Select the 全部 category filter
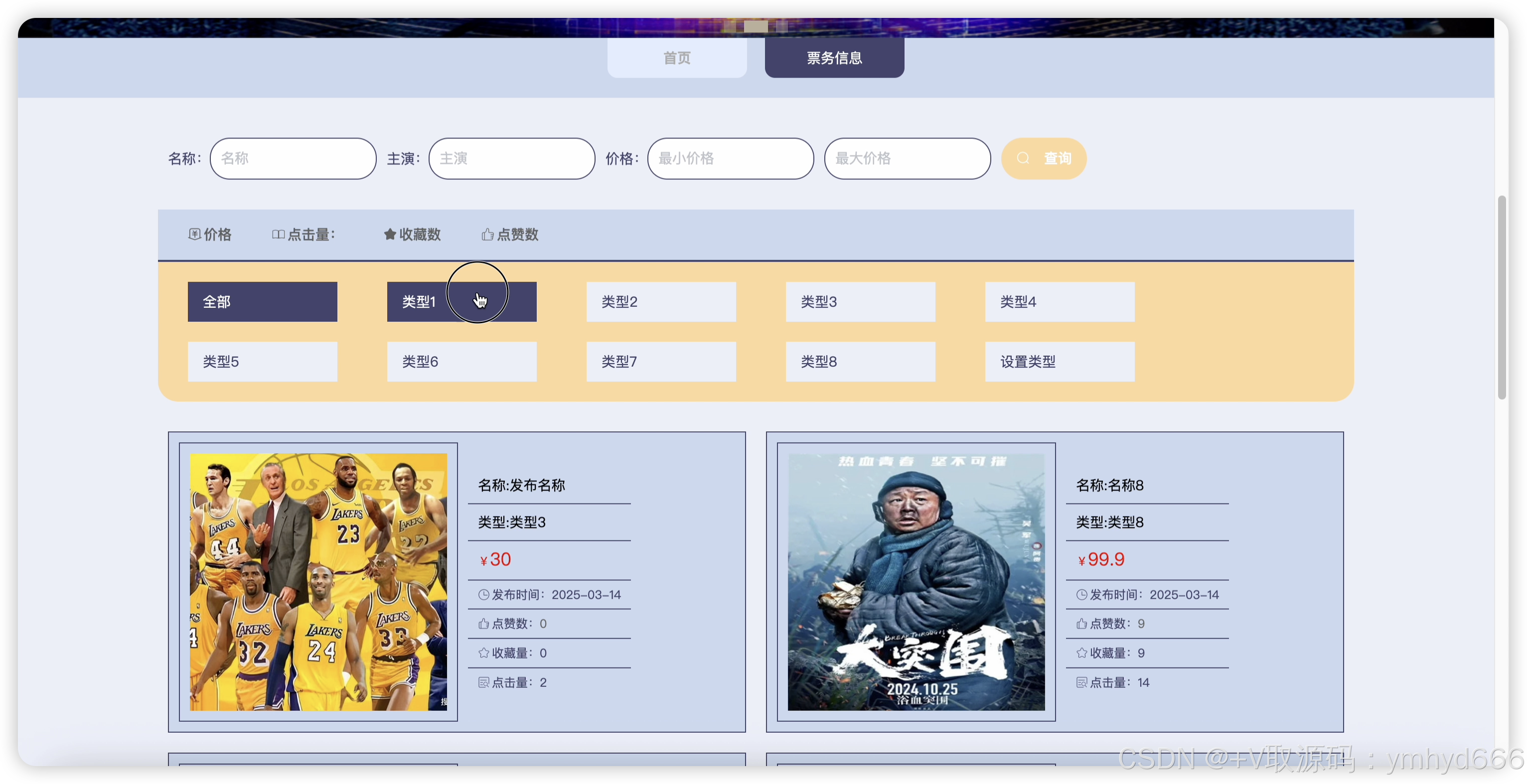This screenshot has height=784, width=1527. click(262, 302)
